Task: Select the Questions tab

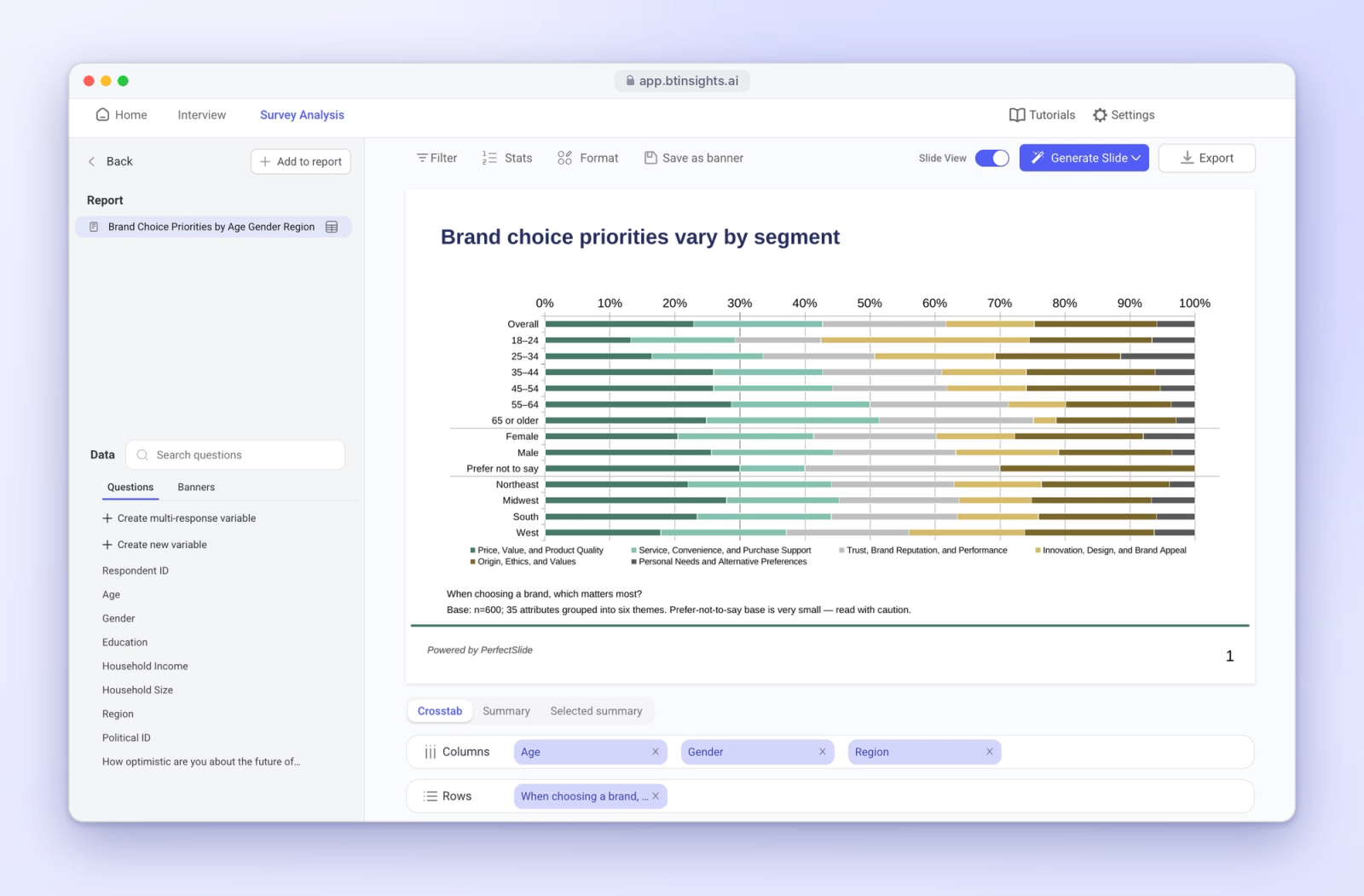Action: pyautogui.click(x=130, y=487)
